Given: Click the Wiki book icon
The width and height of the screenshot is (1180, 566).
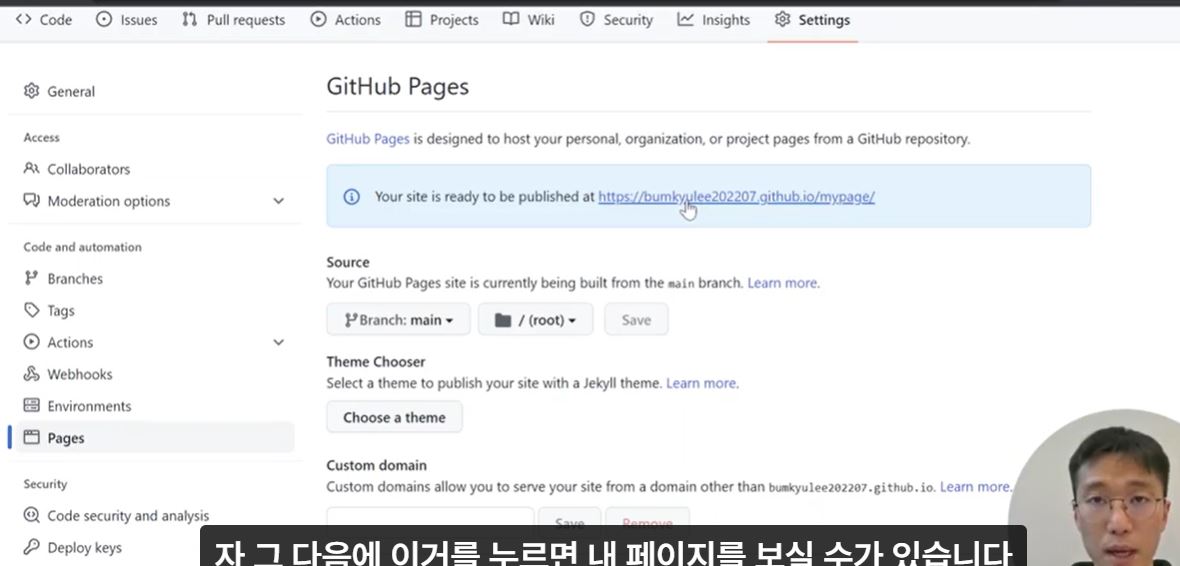Looking at the screenshot, I should (511, 20).
